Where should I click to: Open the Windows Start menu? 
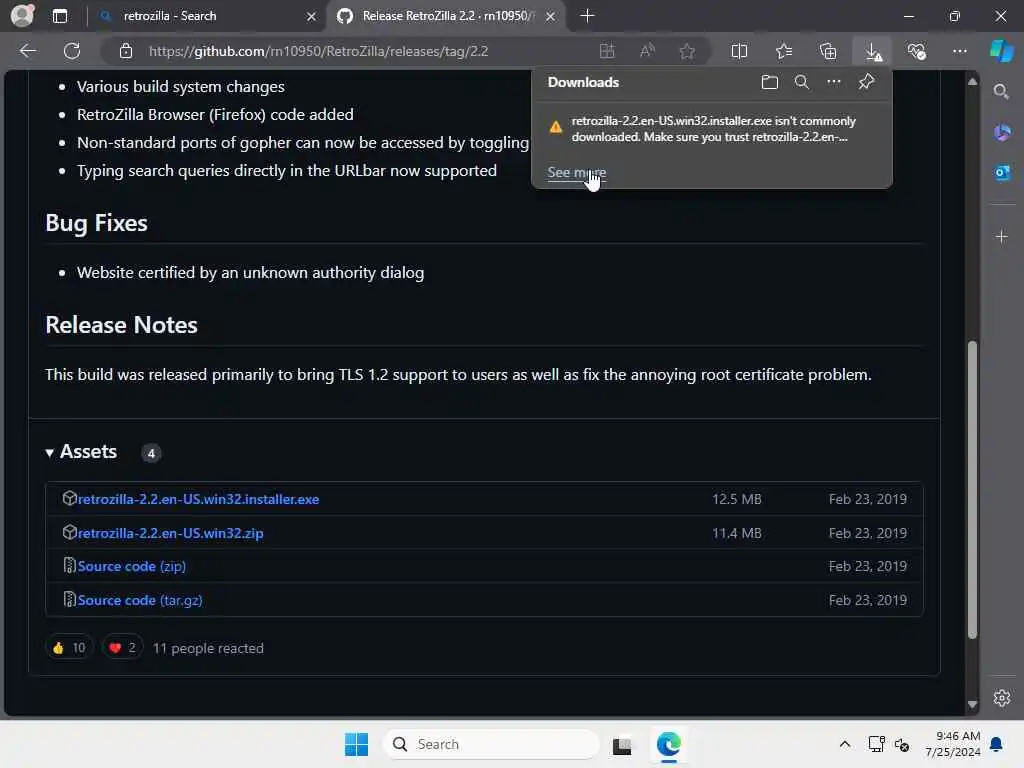tap(357, 744)
